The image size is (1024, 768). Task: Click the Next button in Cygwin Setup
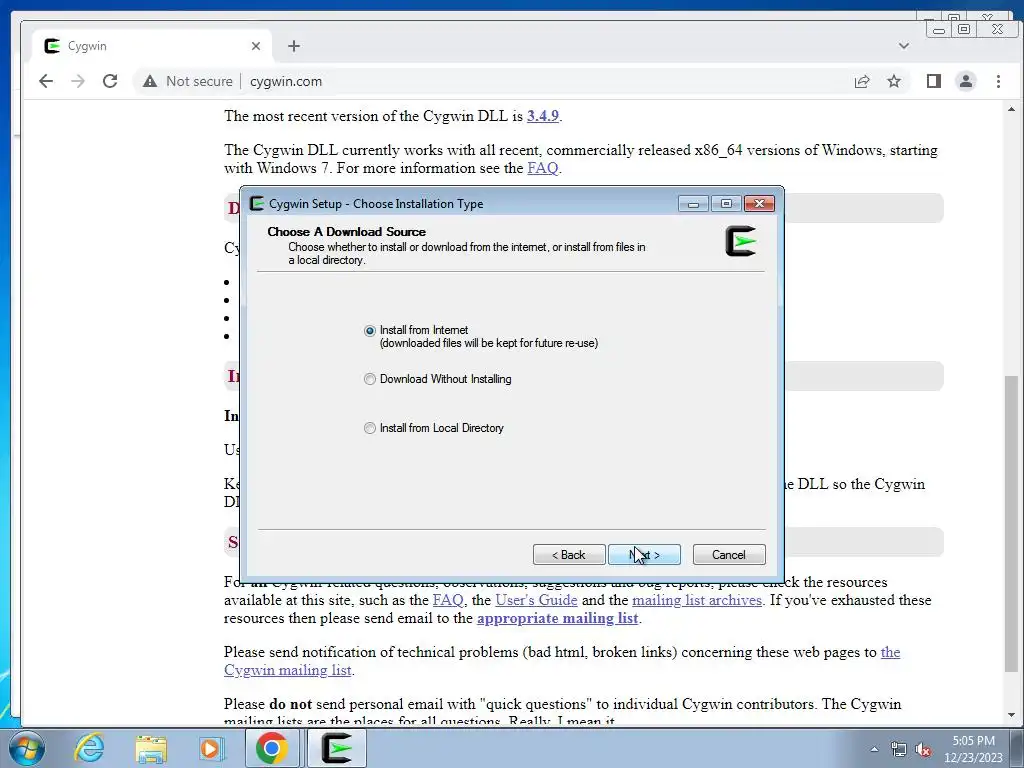pyautogui.click(x=644, y=554)
